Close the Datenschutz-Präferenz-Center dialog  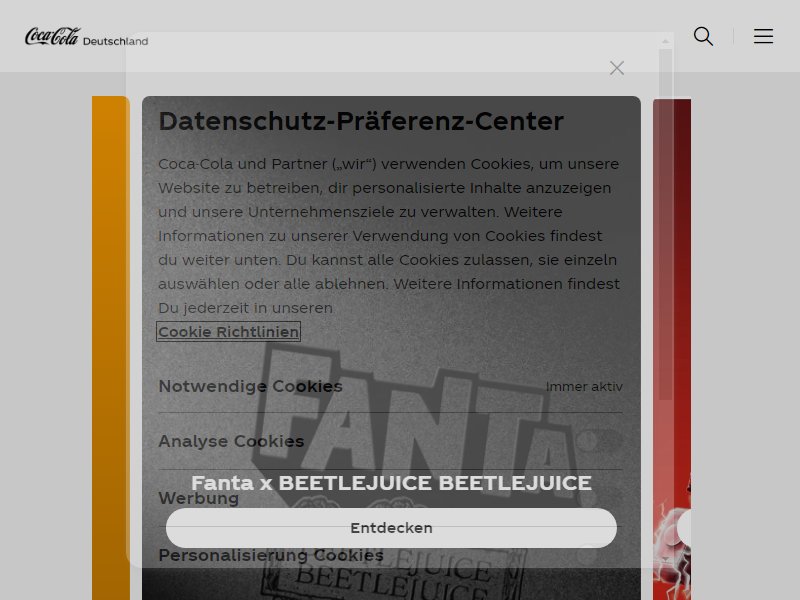616,68
